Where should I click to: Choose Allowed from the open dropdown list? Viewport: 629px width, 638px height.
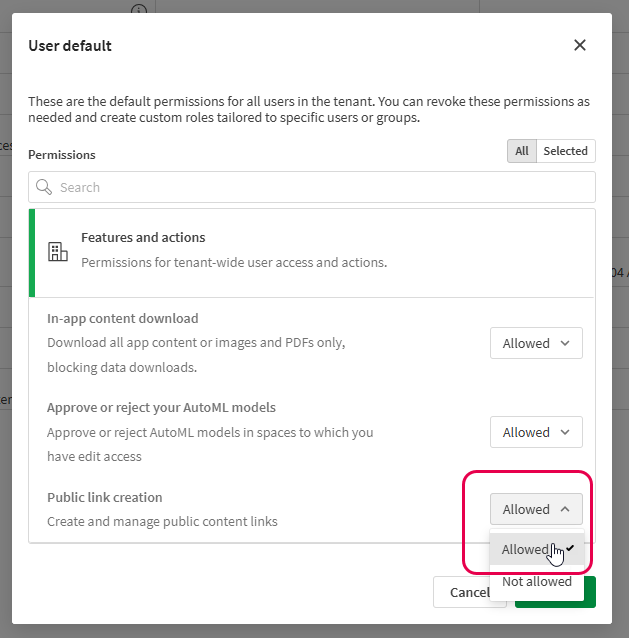pyautogui.click(x=525, y=549)
